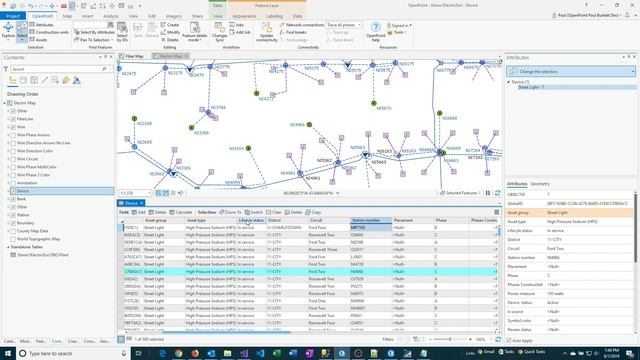
Task: Open Signed in dropdown in Resources
Action: (399, 25)
